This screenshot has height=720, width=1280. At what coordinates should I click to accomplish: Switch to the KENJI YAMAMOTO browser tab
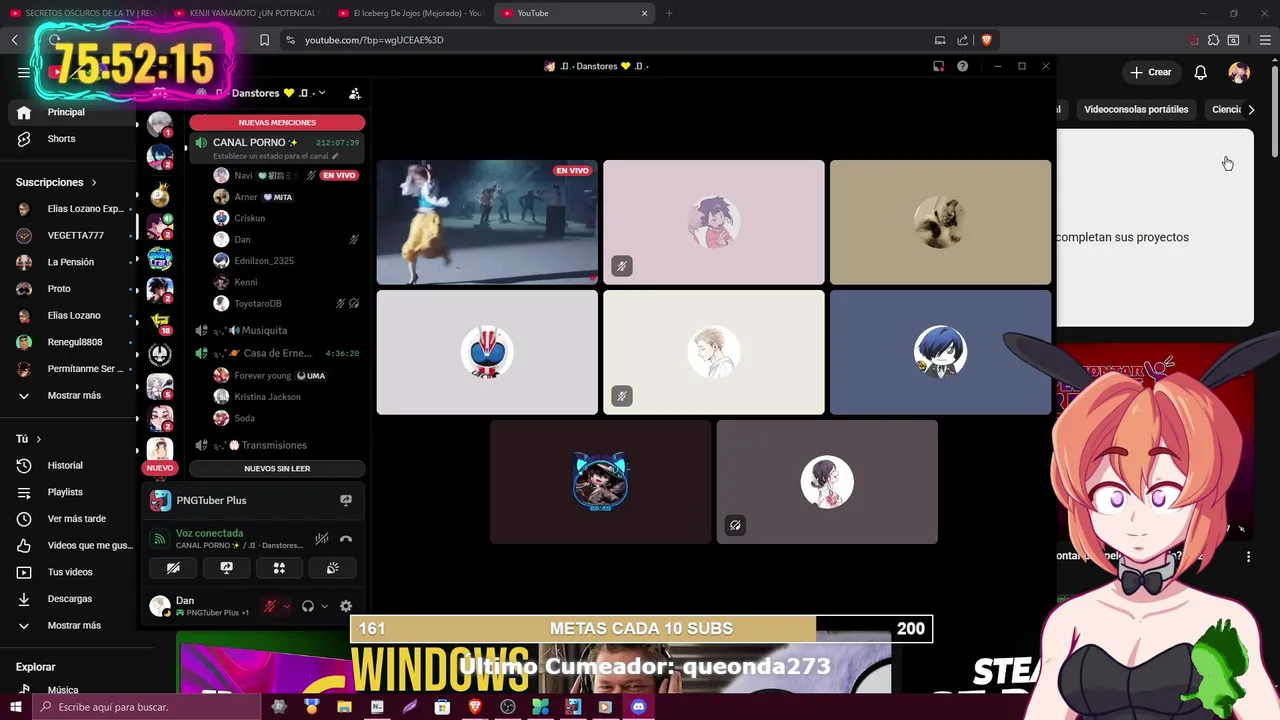point(247,13)
